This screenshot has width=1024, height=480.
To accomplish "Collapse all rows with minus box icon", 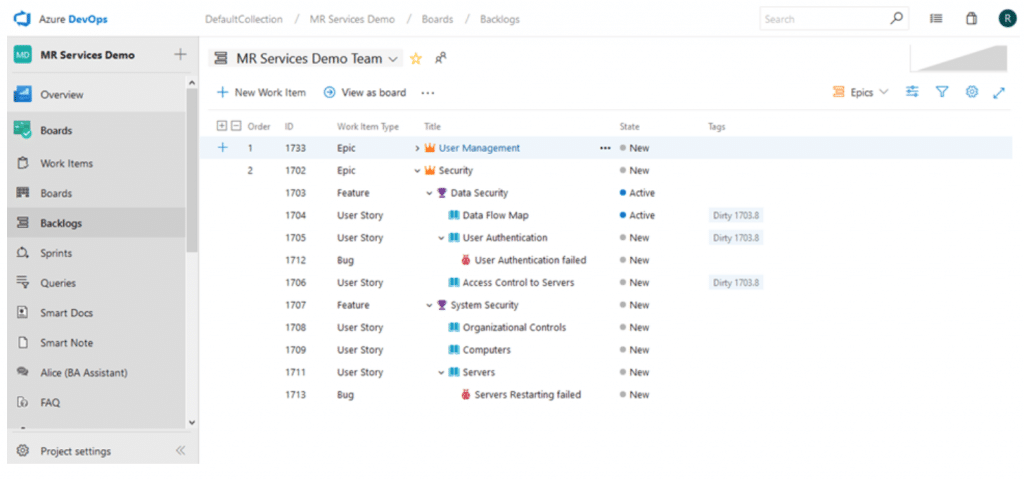I will (x=236, y=126).
